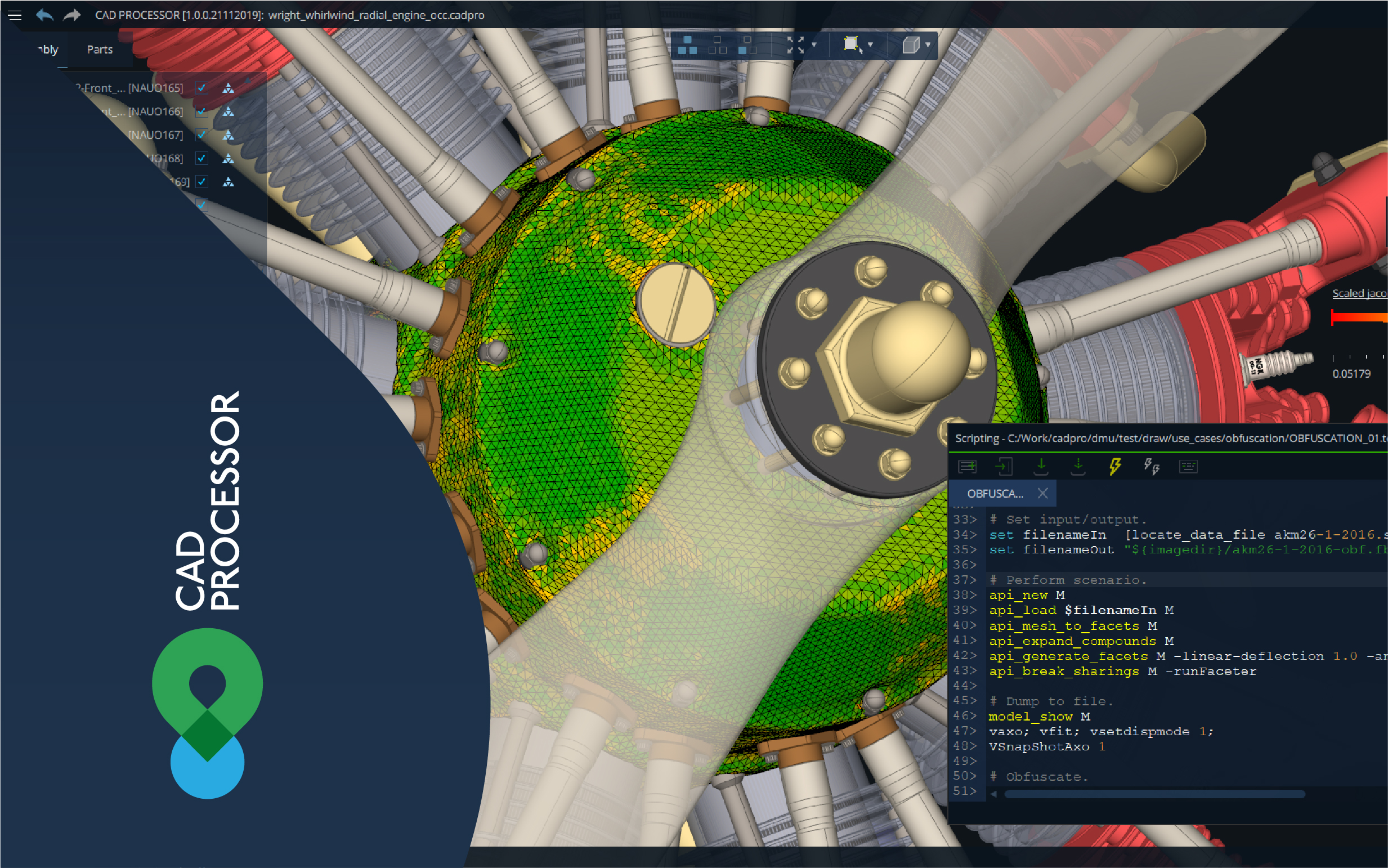1388x868 pixels.
Task: Click the undo back arrow
Action: point(45,15)
